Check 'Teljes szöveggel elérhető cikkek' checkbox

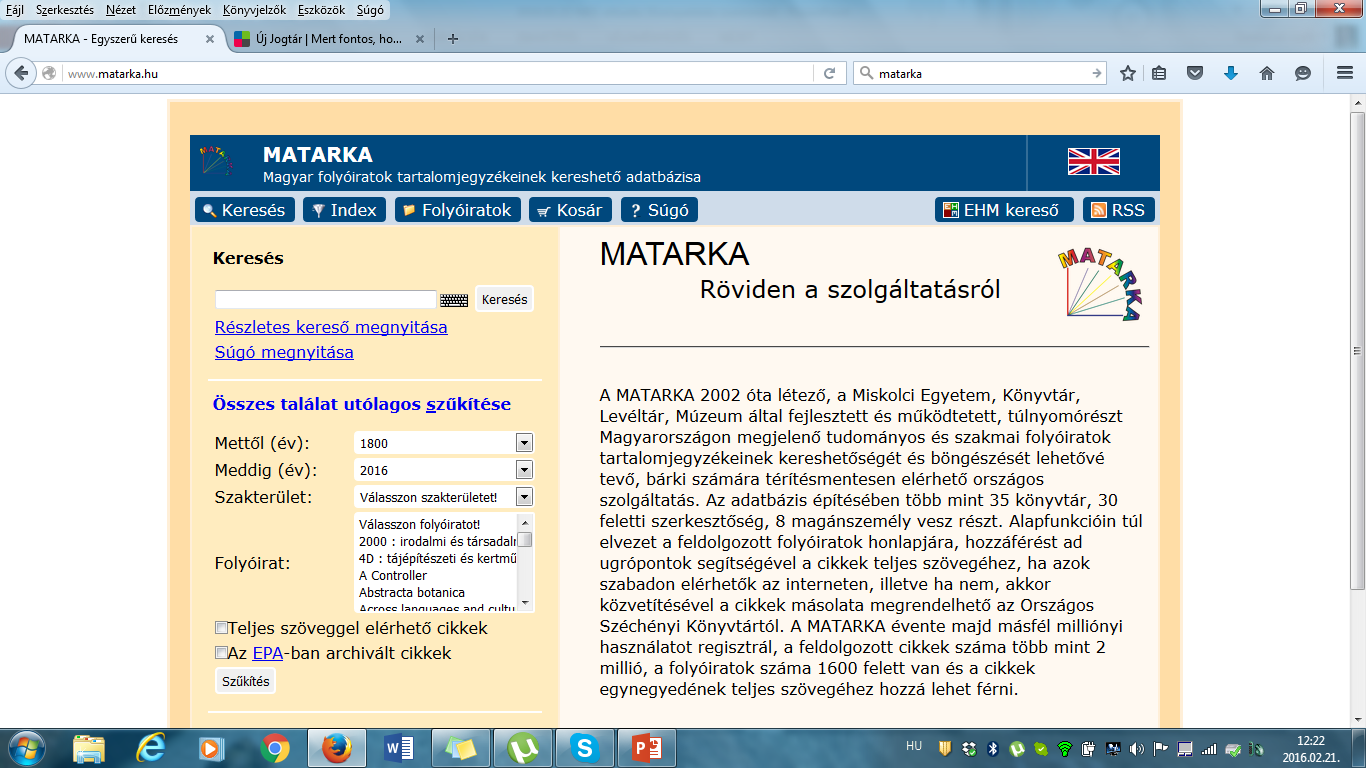pos(222,628)
